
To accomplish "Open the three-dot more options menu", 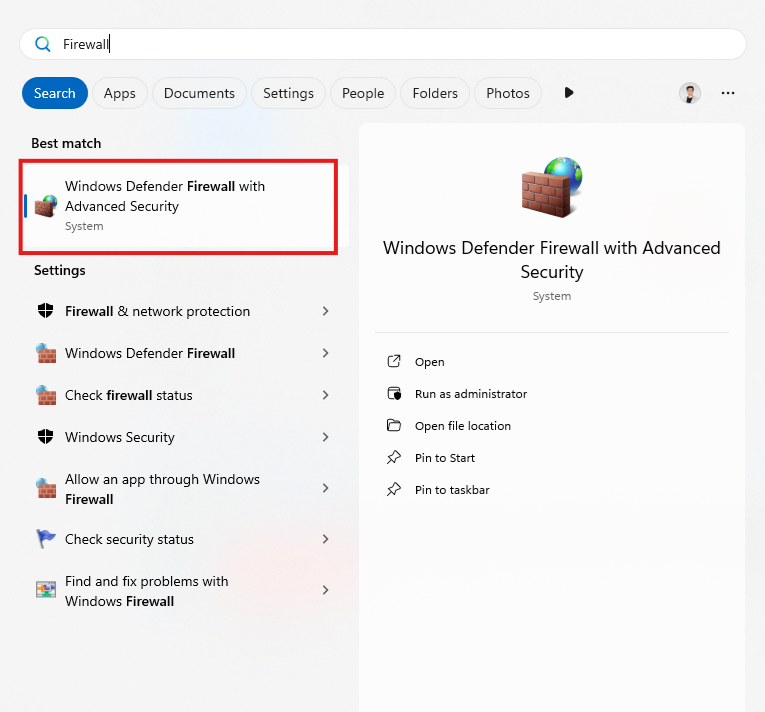I will 728,93.
